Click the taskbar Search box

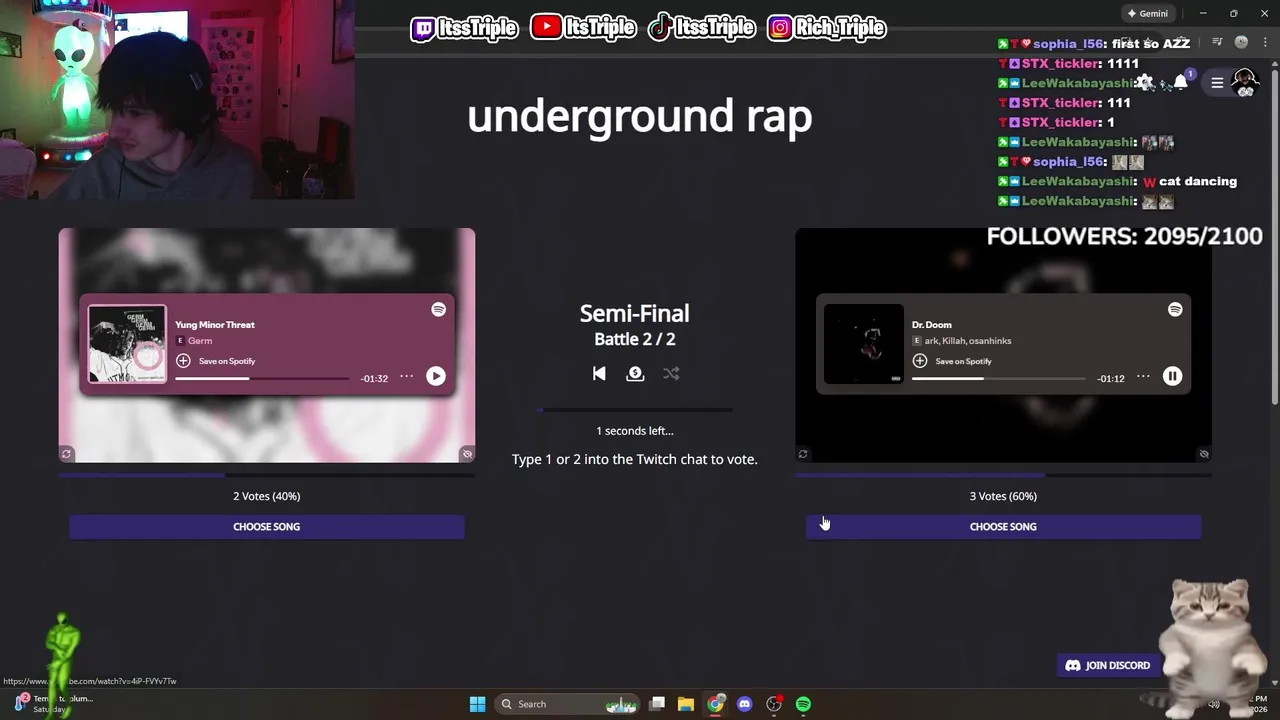(x=567, y=704)
